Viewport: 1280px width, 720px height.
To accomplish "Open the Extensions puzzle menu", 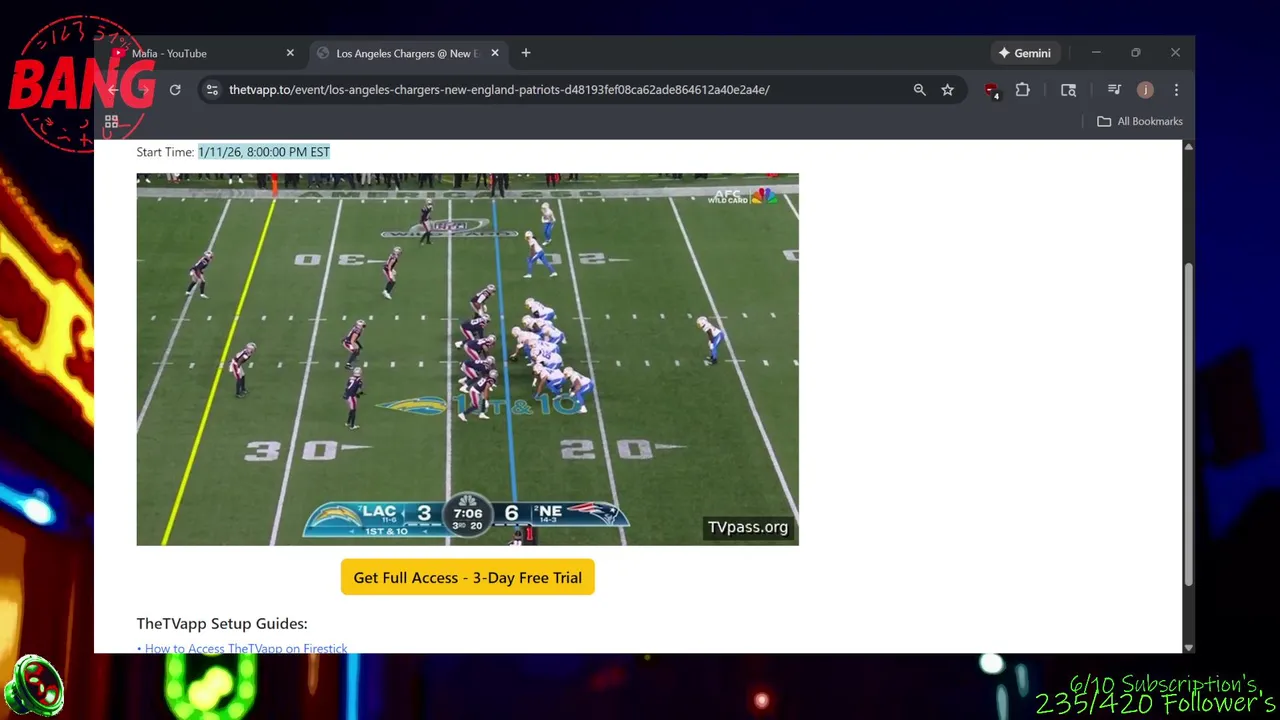I will click(1022, 90).
